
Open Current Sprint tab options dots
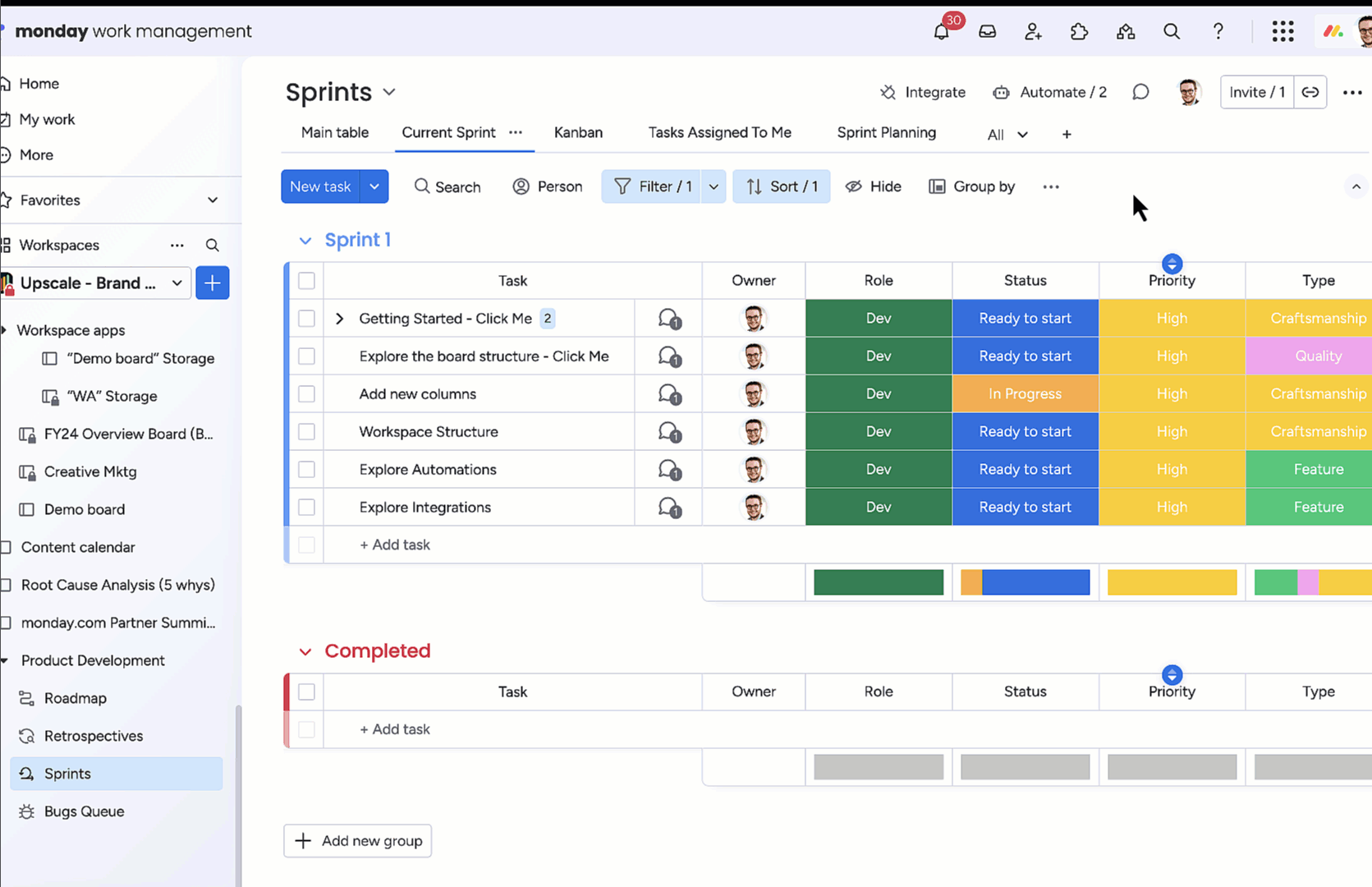click(x=516, y=132)
